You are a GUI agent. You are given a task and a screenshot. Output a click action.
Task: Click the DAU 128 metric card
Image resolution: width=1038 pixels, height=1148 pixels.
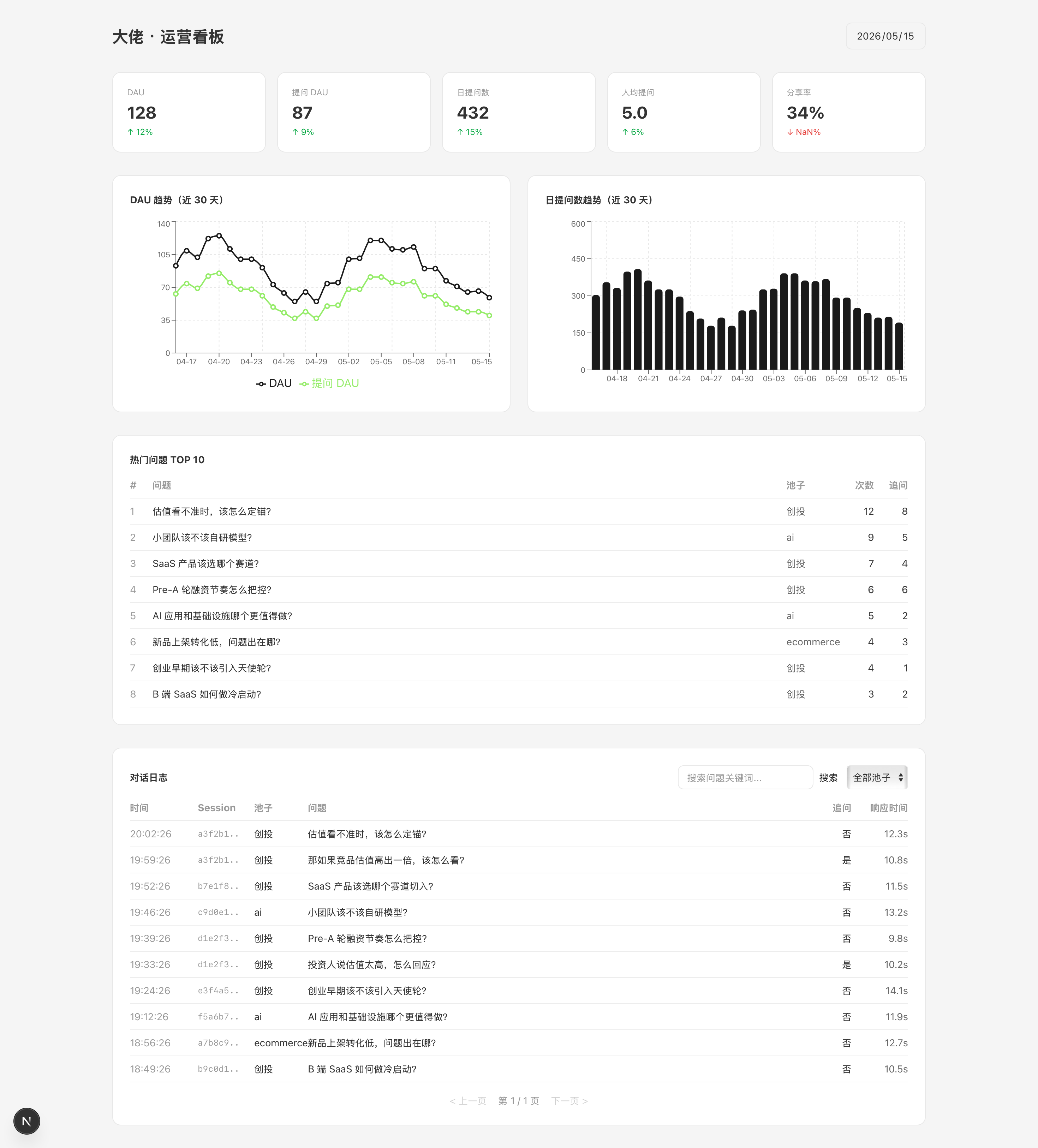[189, 112]
